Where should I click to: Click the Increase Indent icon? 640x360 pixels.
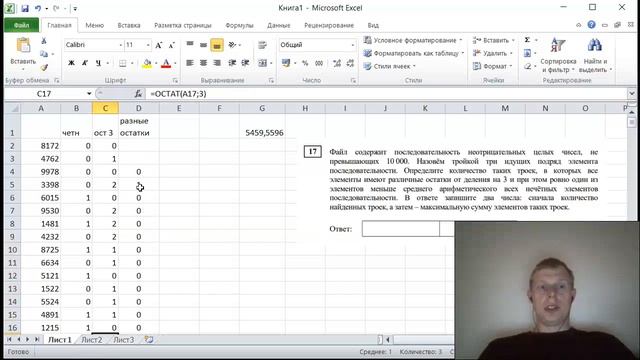click(x=245, y=63)
